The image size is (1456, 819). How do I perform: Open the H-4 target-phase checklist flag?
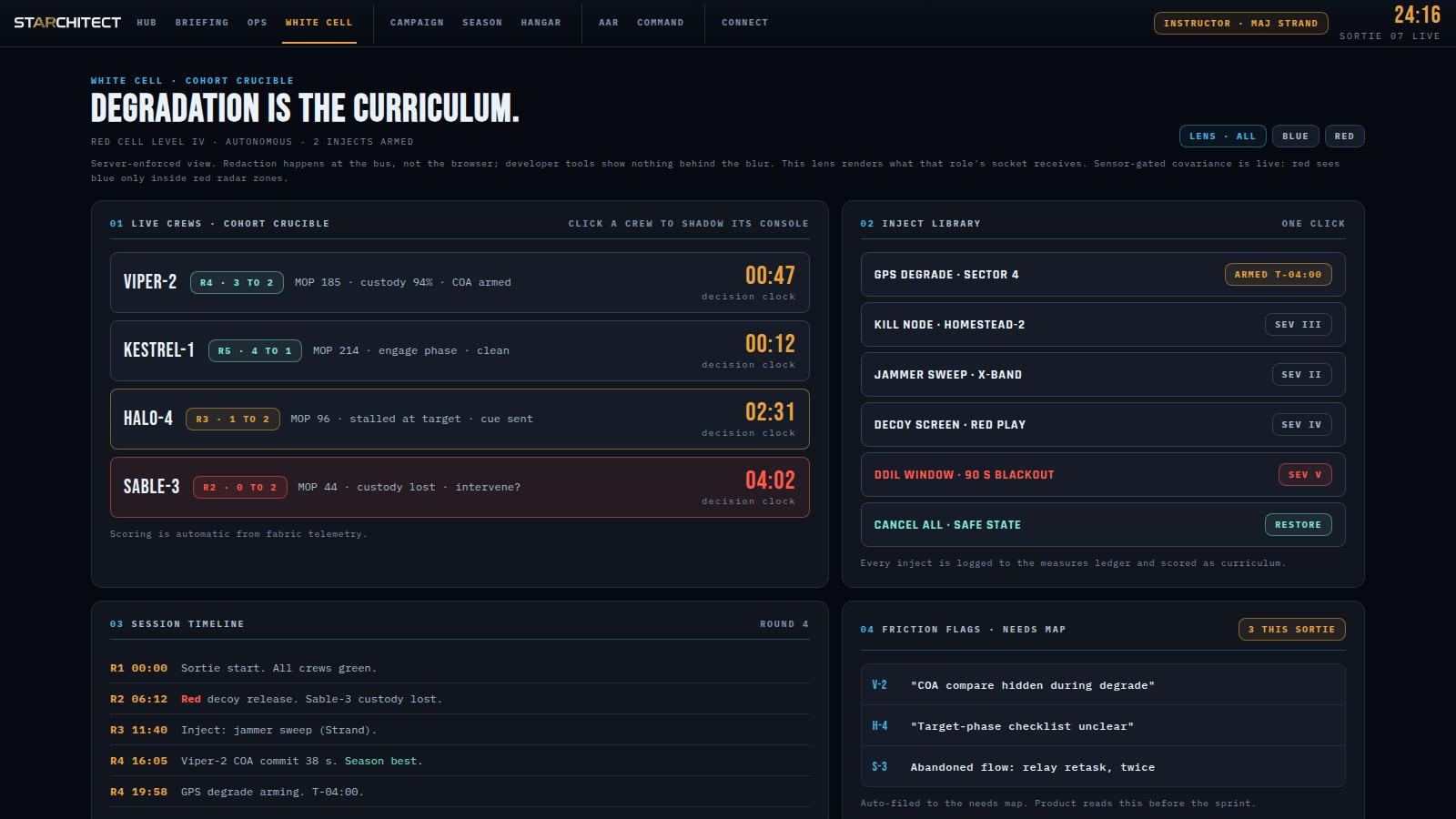point(1103,725)
